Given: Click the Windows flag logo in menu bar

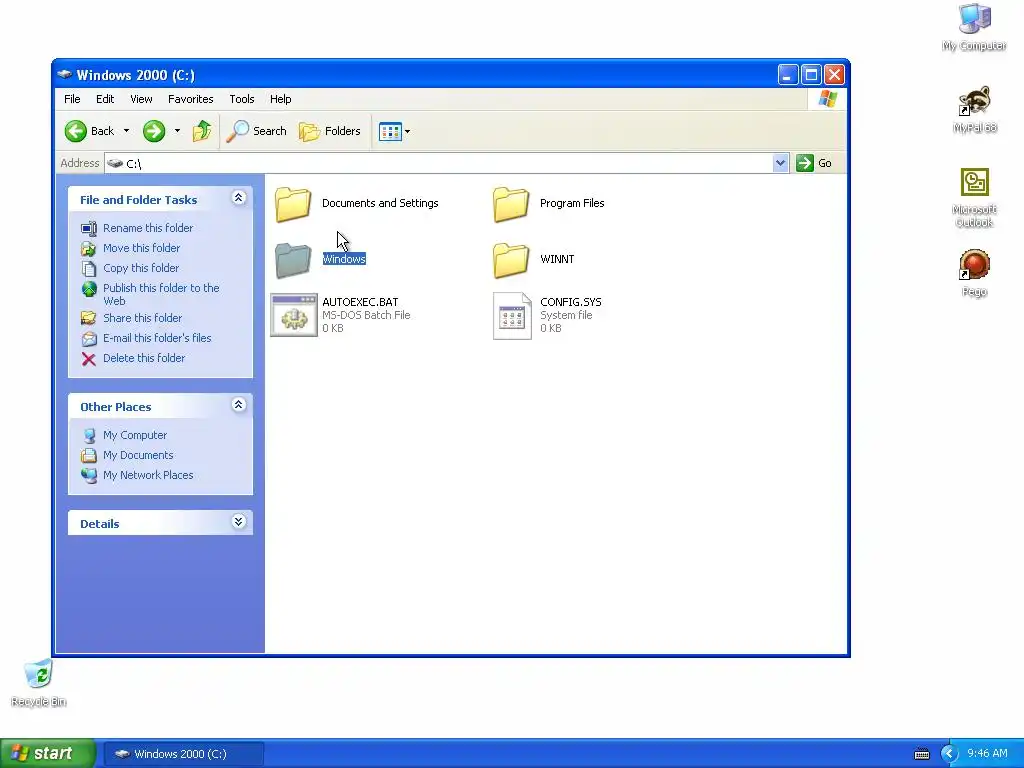Looking at the screenshot, I should [827, 99].
